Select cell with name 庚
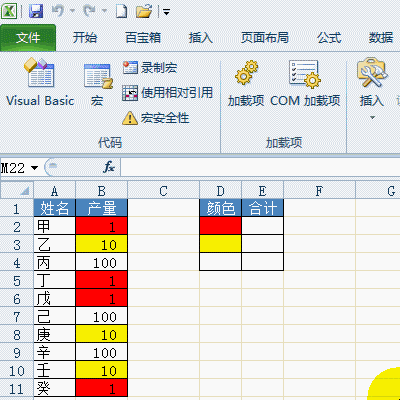The image size is (400, 400). (x=55, y=335)
